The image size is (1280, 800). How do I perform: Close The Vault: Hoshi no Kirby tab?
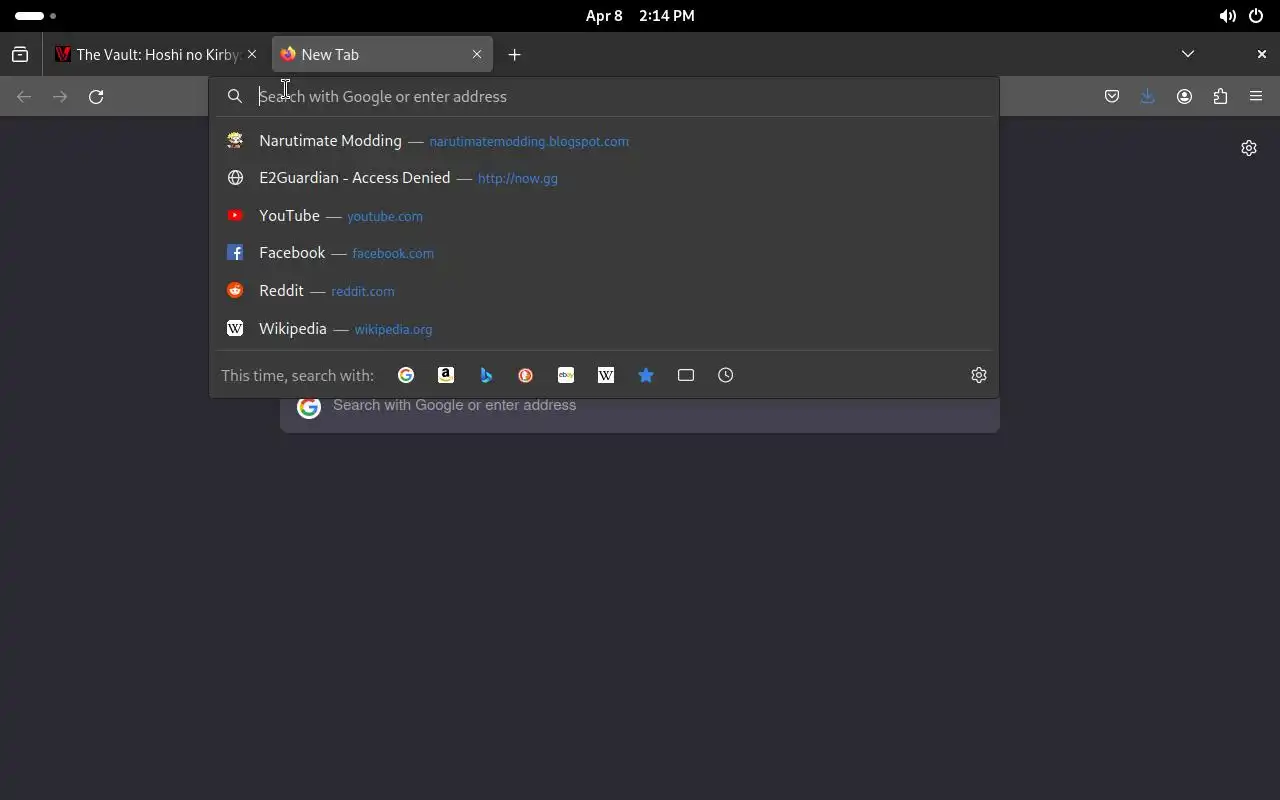point(252,55)
